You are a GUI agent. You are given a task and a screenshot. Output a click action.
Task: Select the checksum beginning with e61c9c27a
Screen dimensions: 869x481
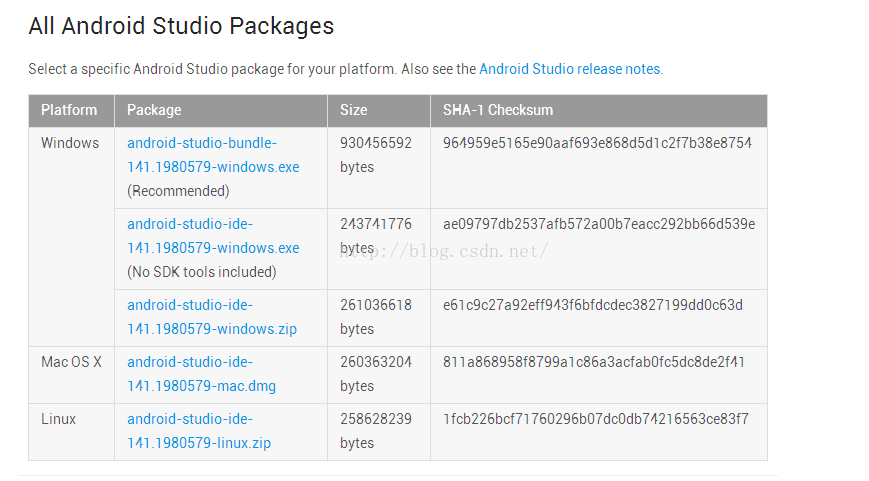click(x=592, y=305)
